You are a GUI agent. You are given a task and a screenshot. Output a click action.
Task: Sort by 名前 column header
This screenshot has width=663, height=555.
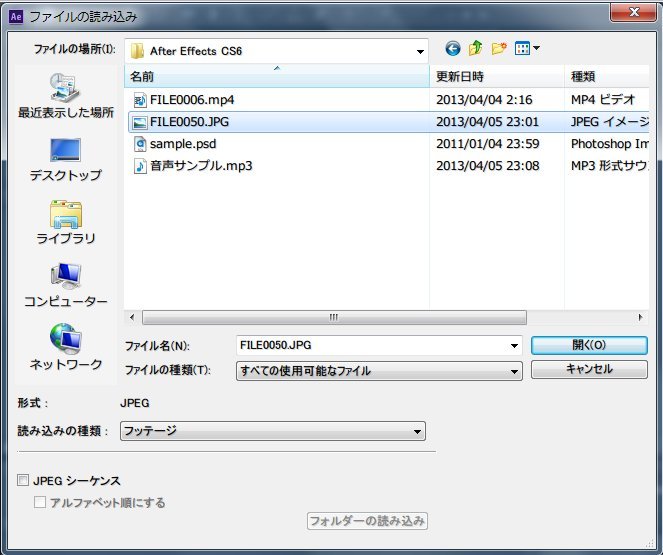(277, 77)
